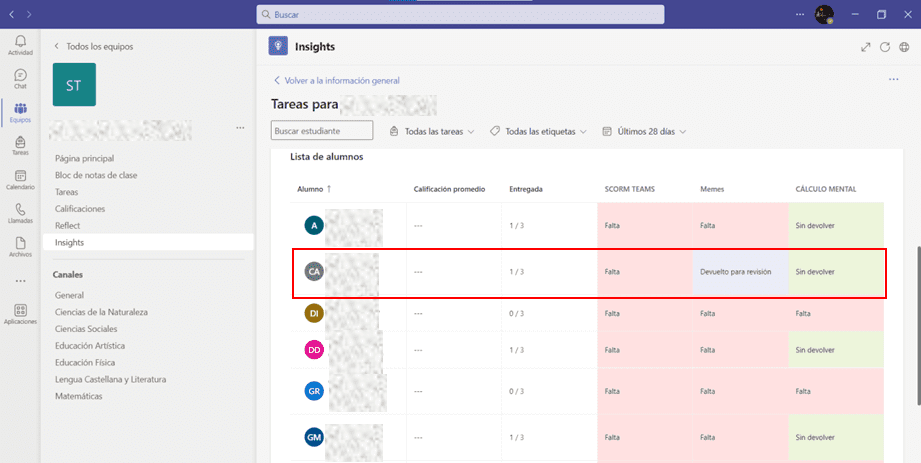Click Sin devolver cell in CA row

[836, 271]
